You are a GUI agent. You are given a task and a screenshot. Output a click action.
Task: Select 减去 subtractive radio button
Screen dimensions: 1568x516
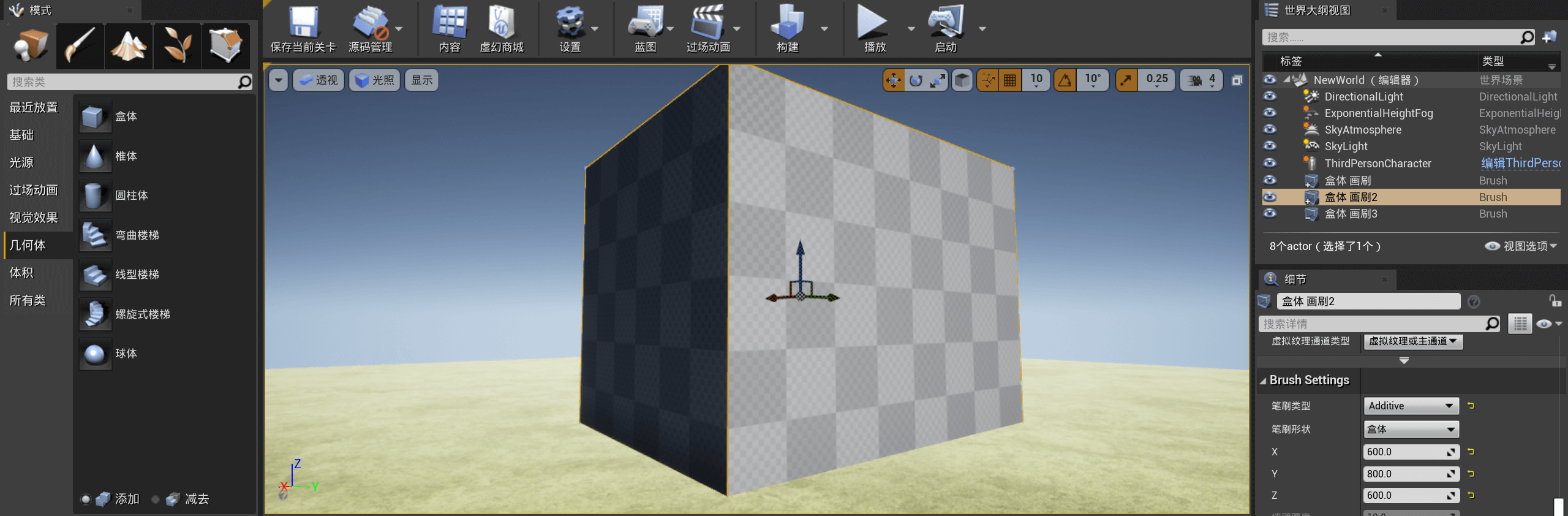click(x=156, y=499)
